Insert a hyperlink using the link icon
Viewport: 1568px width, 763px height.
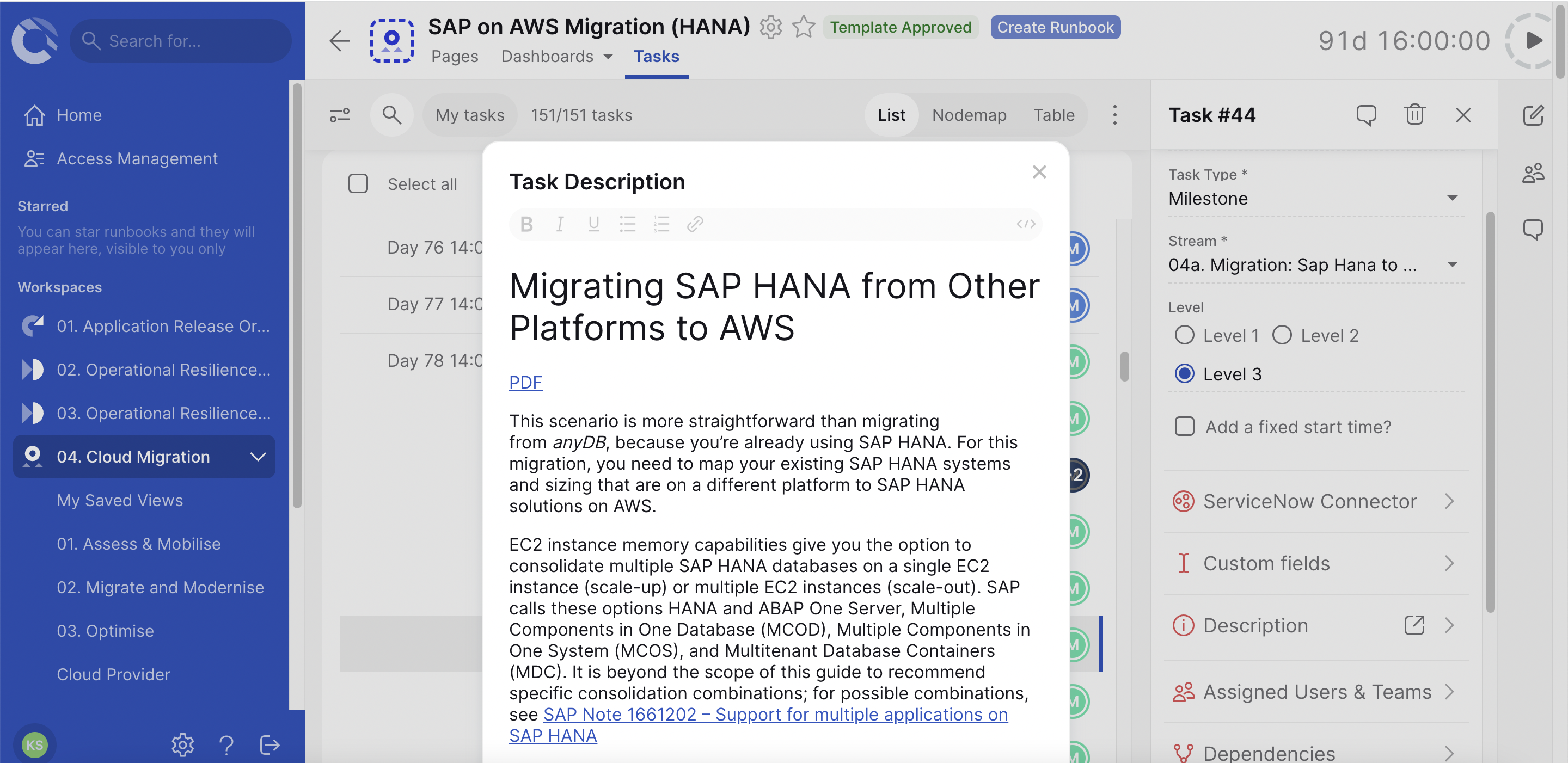point(695,224)
